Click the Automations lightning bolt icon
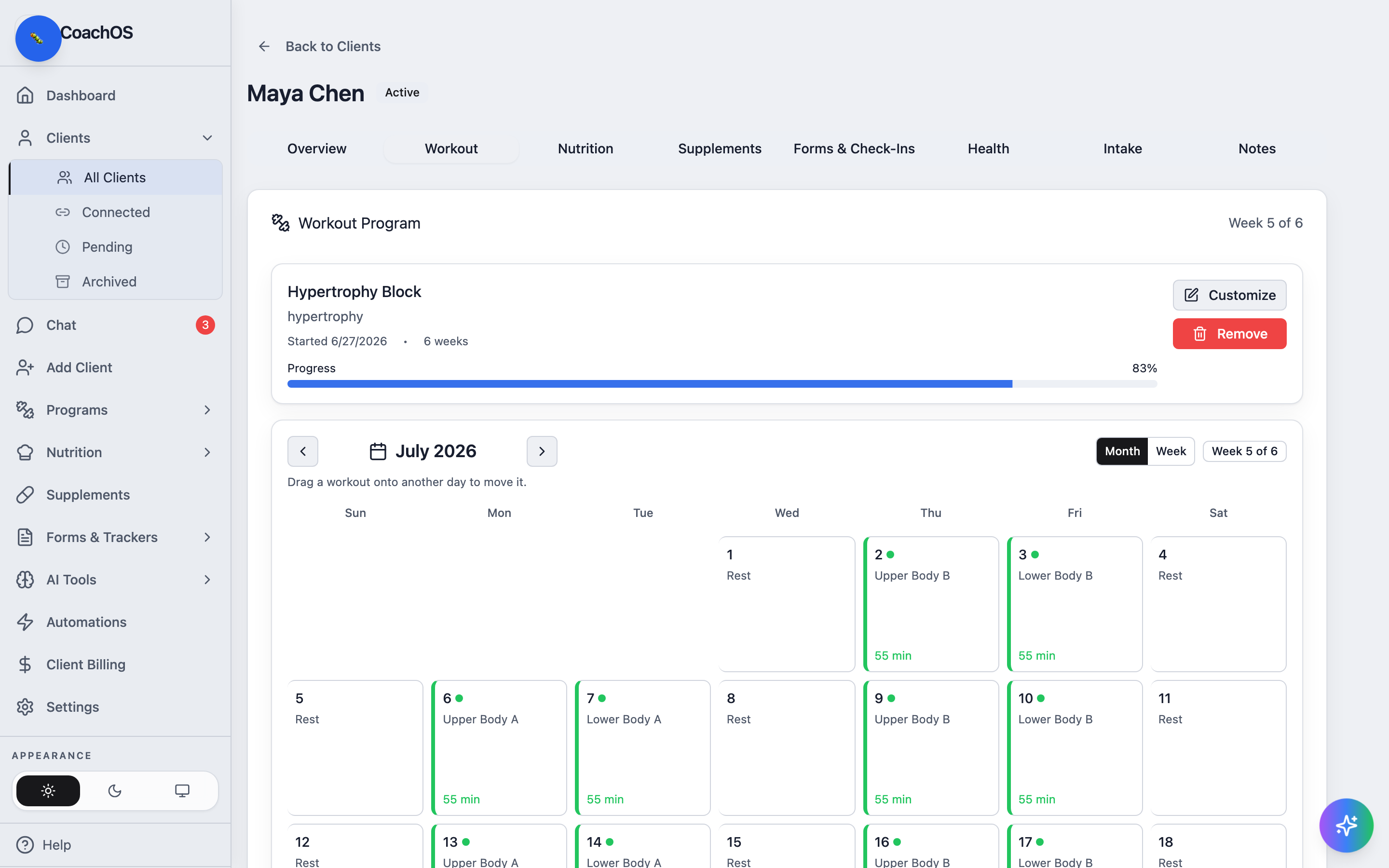 pyautogui.click(x=25, y=622)
